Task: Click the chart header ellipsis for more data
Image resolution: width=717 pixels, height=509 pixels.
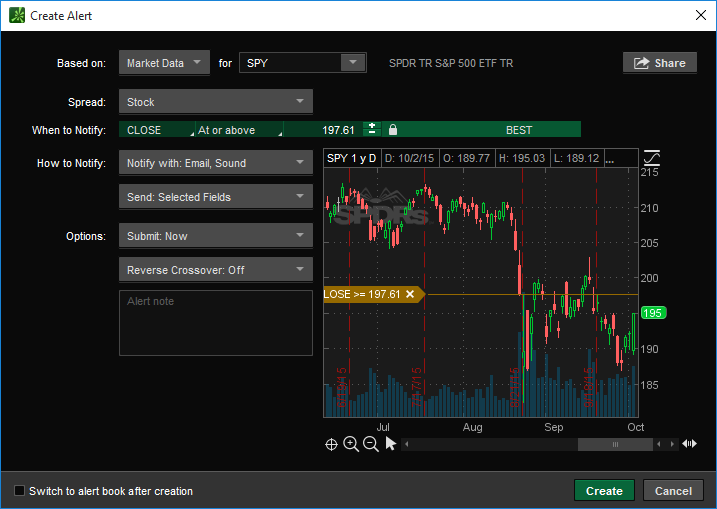Action: tap(610, 160)
